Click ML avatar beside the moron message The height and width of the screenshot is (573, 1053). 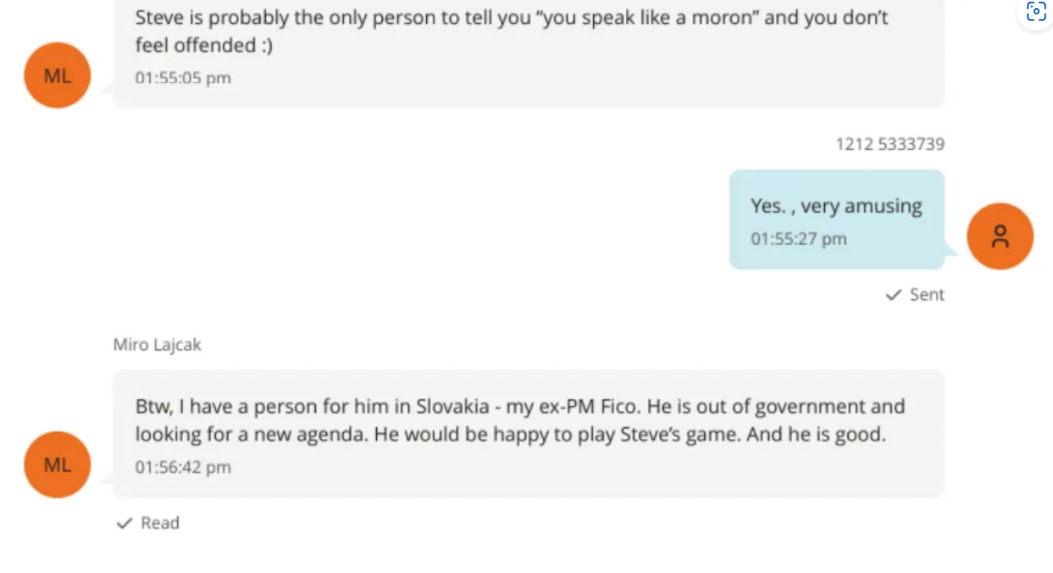tap(57, 75)
